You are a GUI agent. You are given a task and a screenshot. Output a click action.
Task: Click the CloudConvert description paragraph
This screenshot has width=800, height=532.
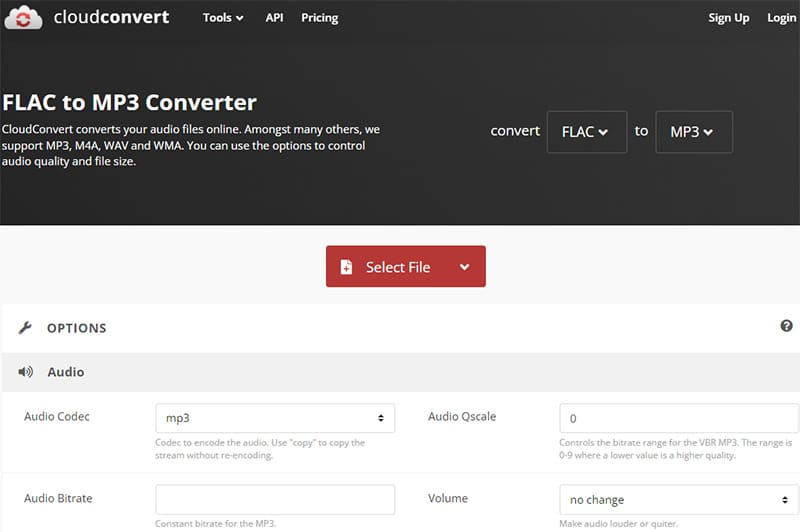[x=190, y=145]
